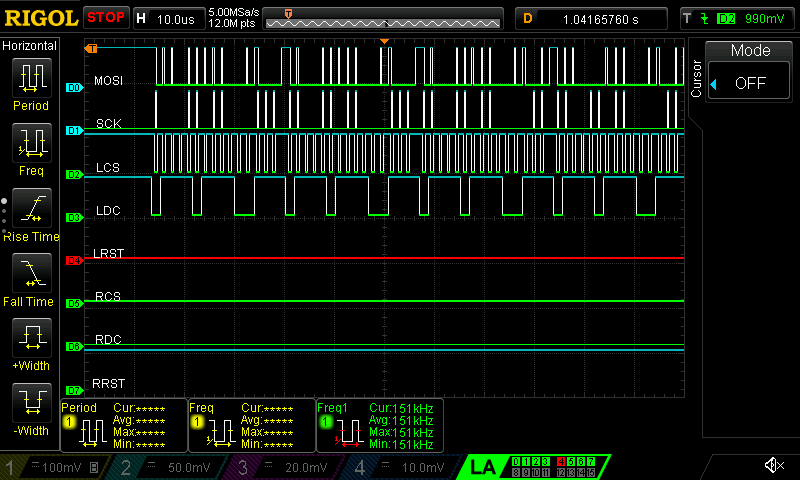This screenshot has height=480, width=800.
Task: Select the Rise Time measurement icon
Action: click(31, 208)
